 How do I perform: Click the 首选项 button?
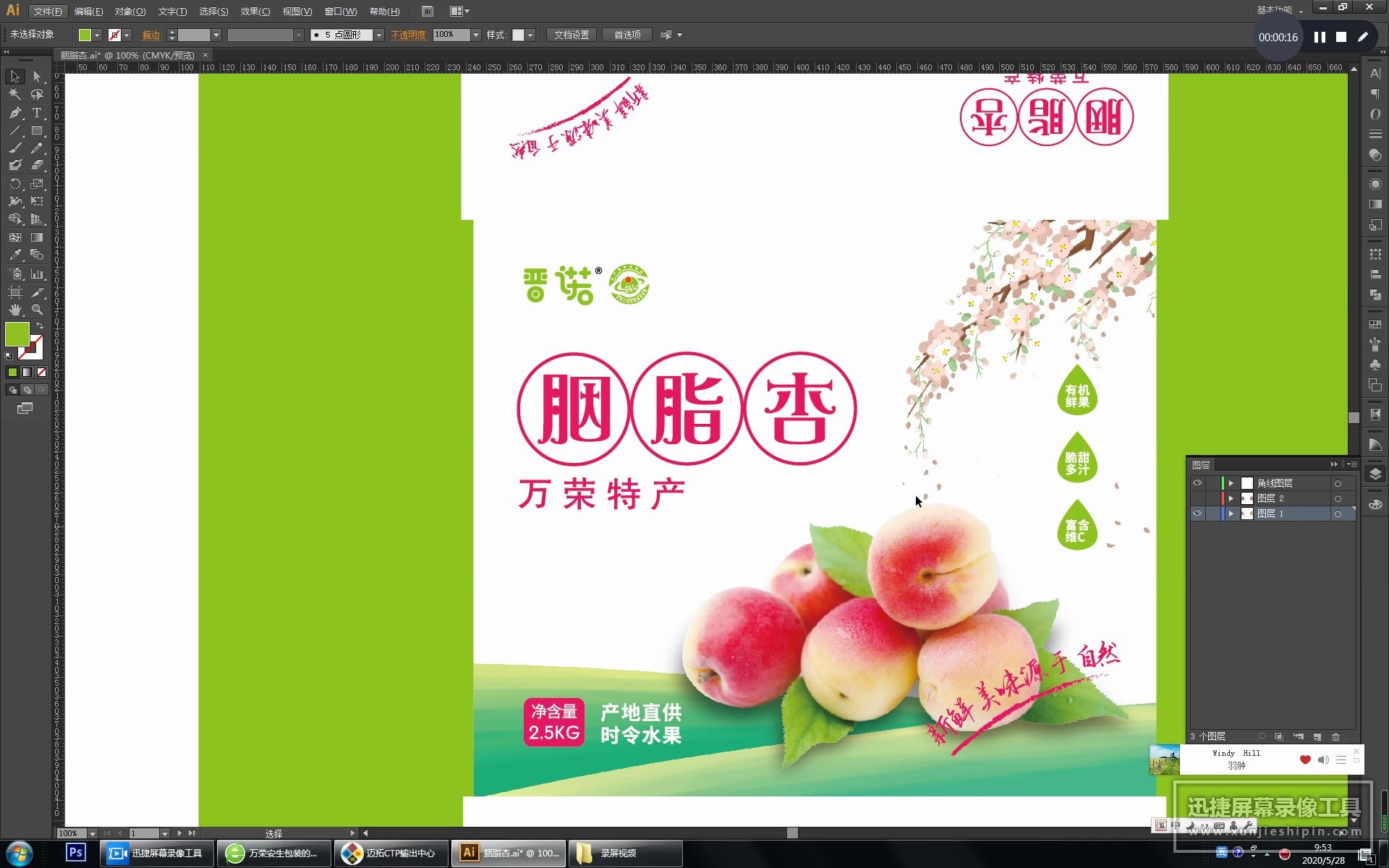pos(626,34)
